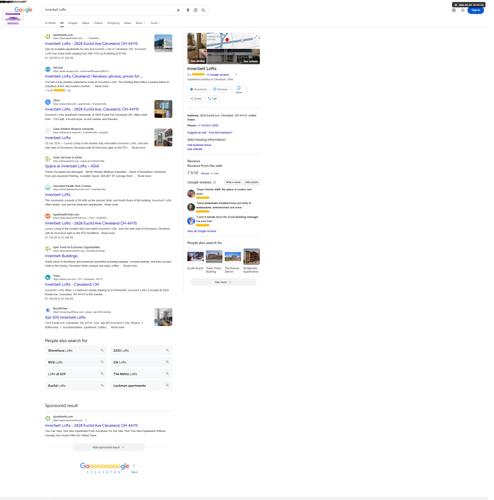Switch to the AI Mode tab
Screen dimensions: 494x500
click(x=51, y=23)
